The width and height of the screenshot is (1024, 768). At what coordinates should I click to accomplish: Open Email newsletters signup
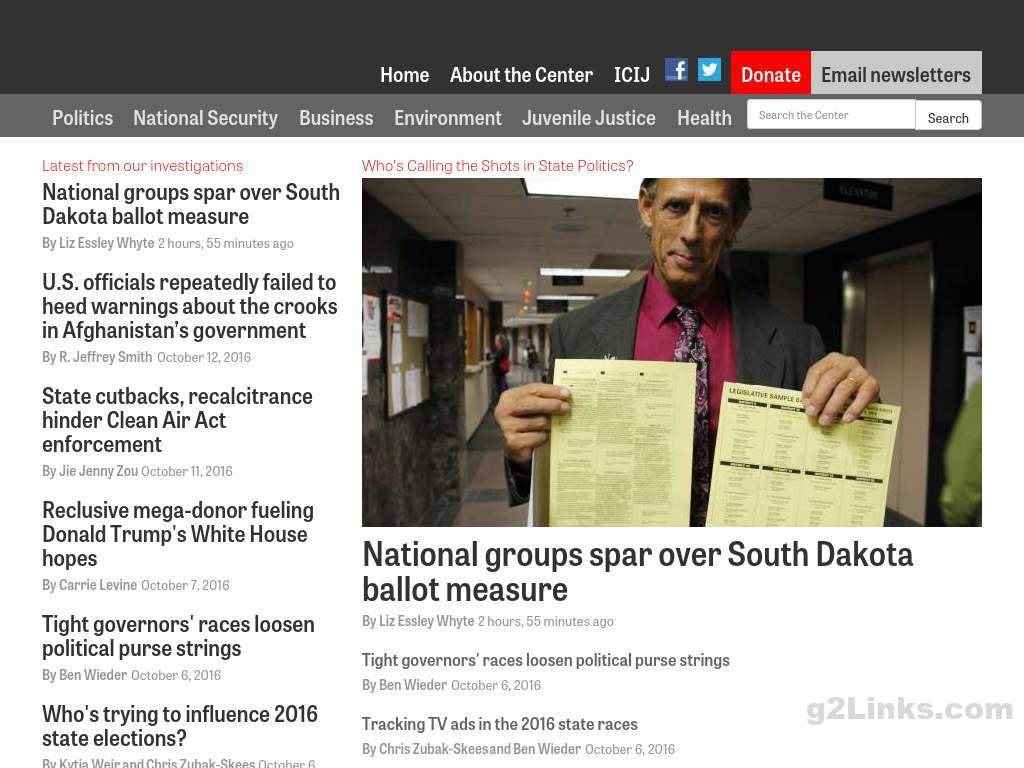coord(896,72)
